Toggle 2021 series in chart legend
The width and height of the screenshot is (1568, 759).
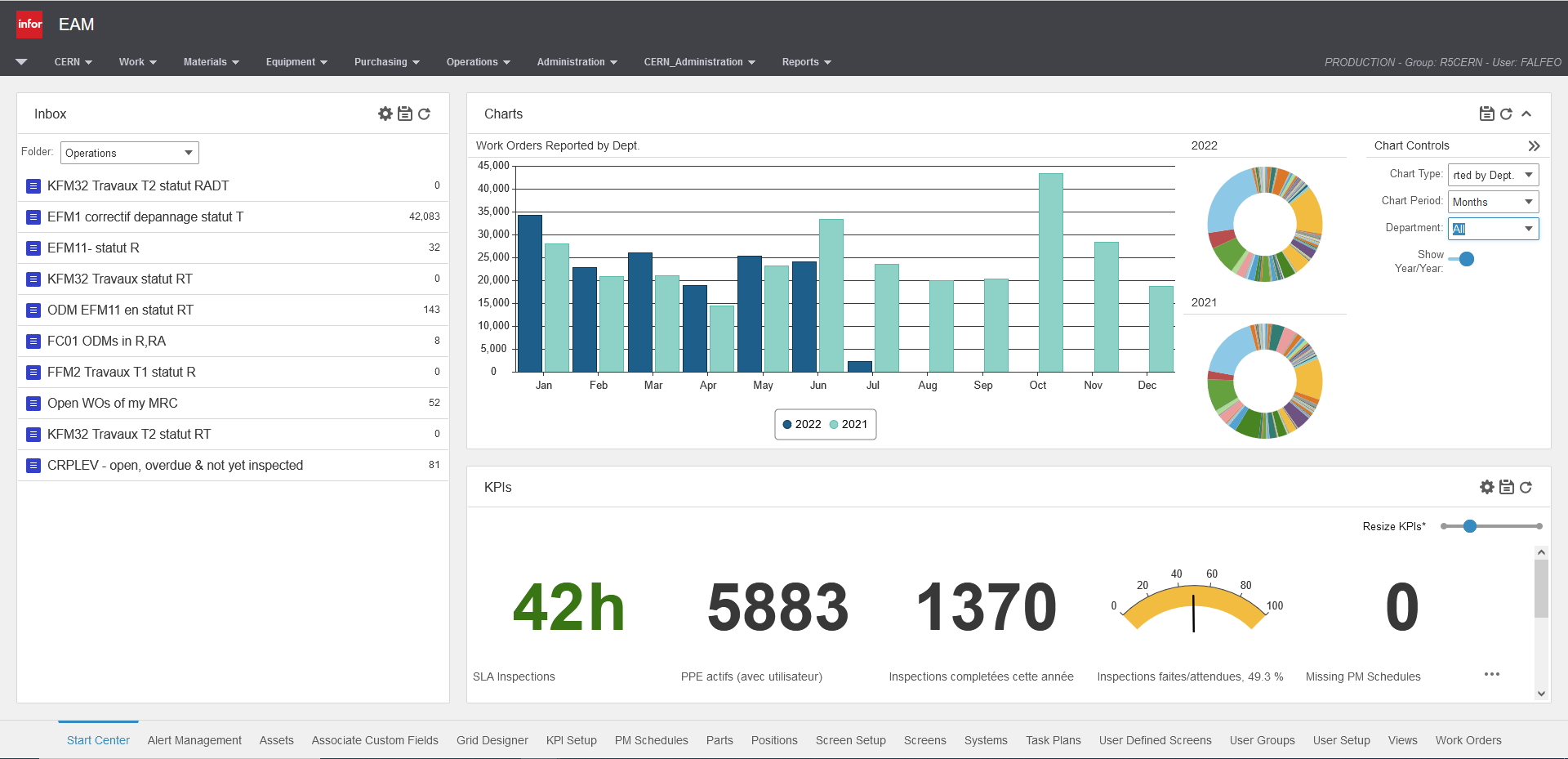(849, 424)
